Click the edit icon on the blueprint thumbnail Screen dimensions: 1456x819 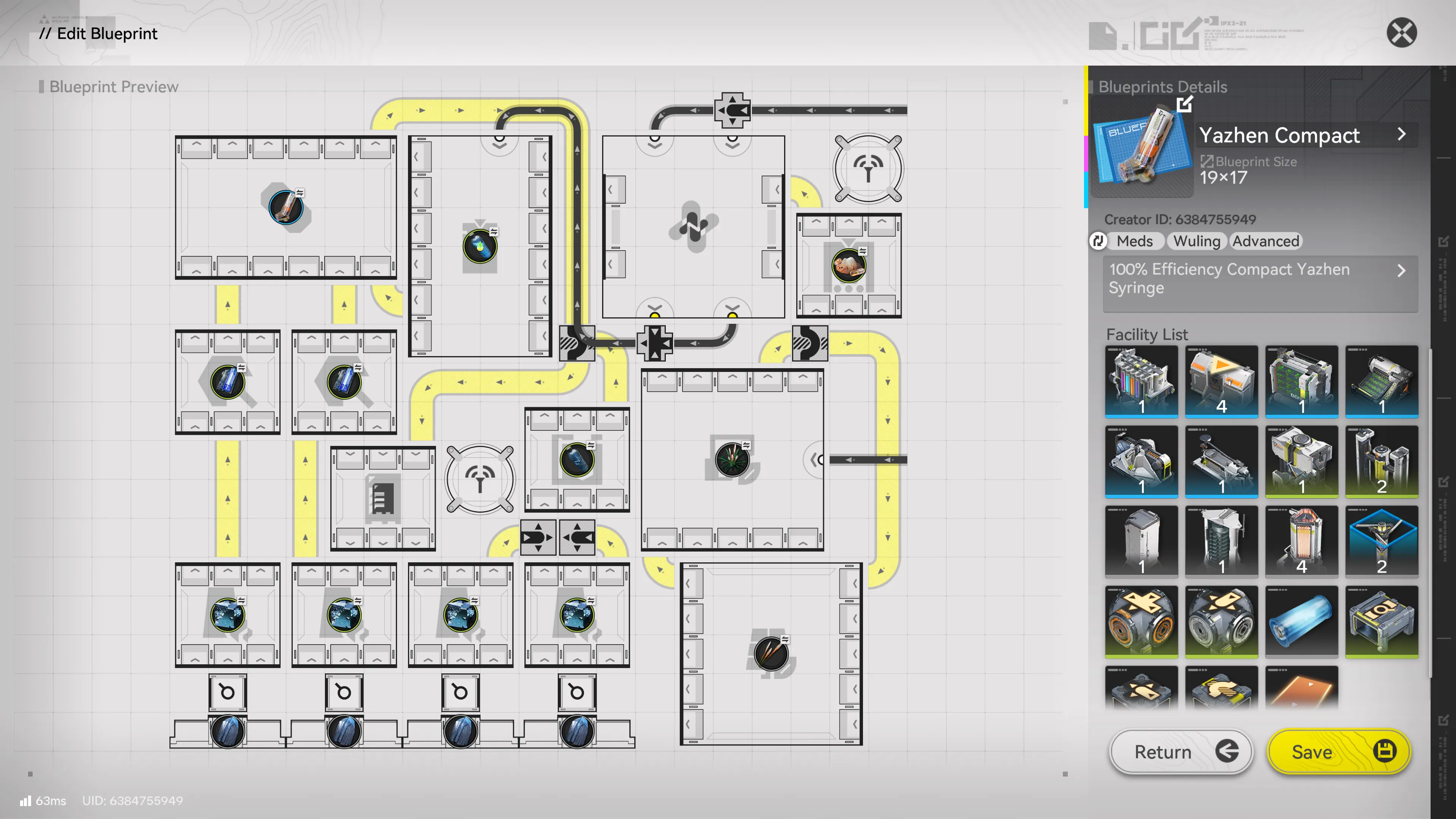tap(1185, 104)
